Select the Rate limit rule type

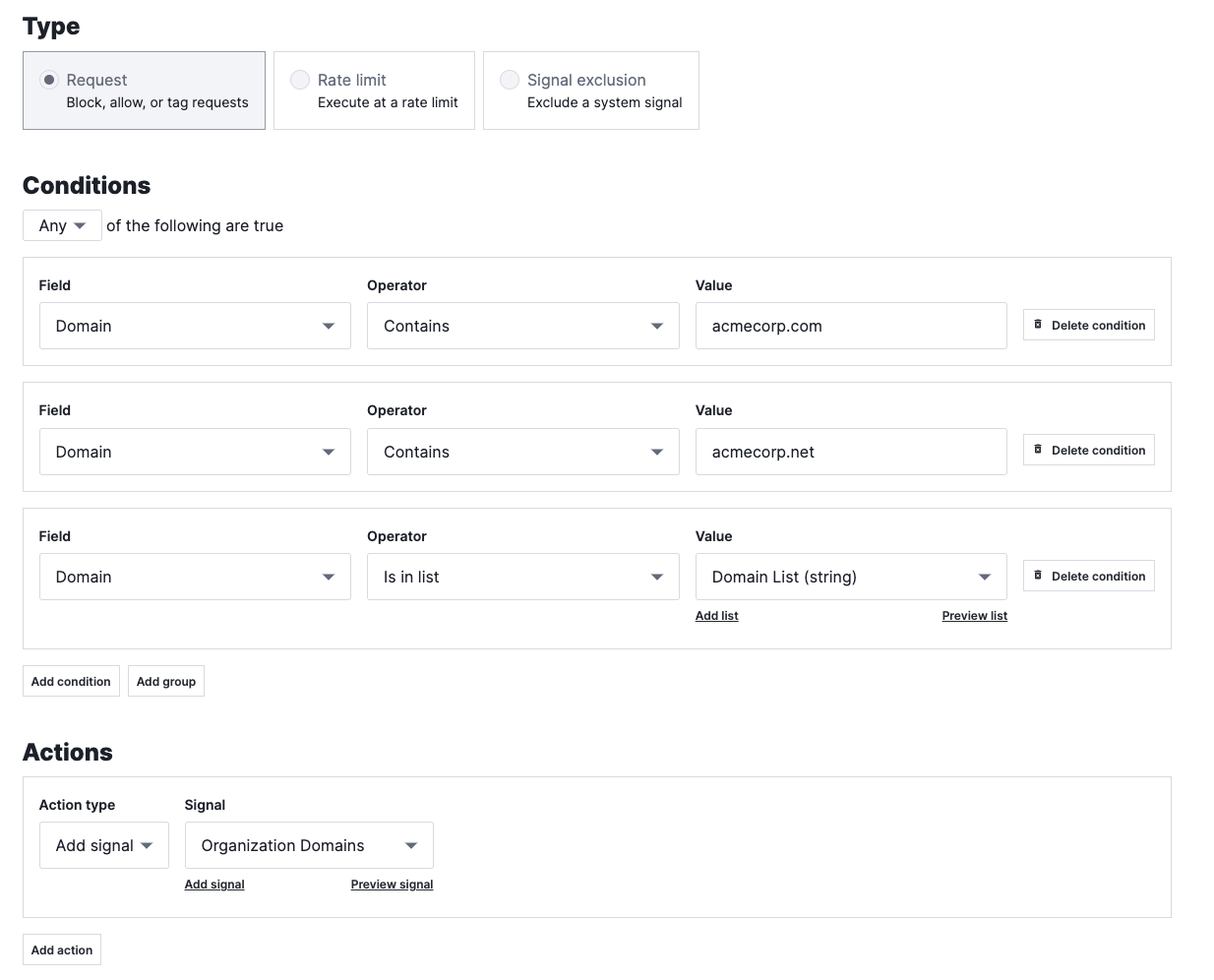point(300,80)
